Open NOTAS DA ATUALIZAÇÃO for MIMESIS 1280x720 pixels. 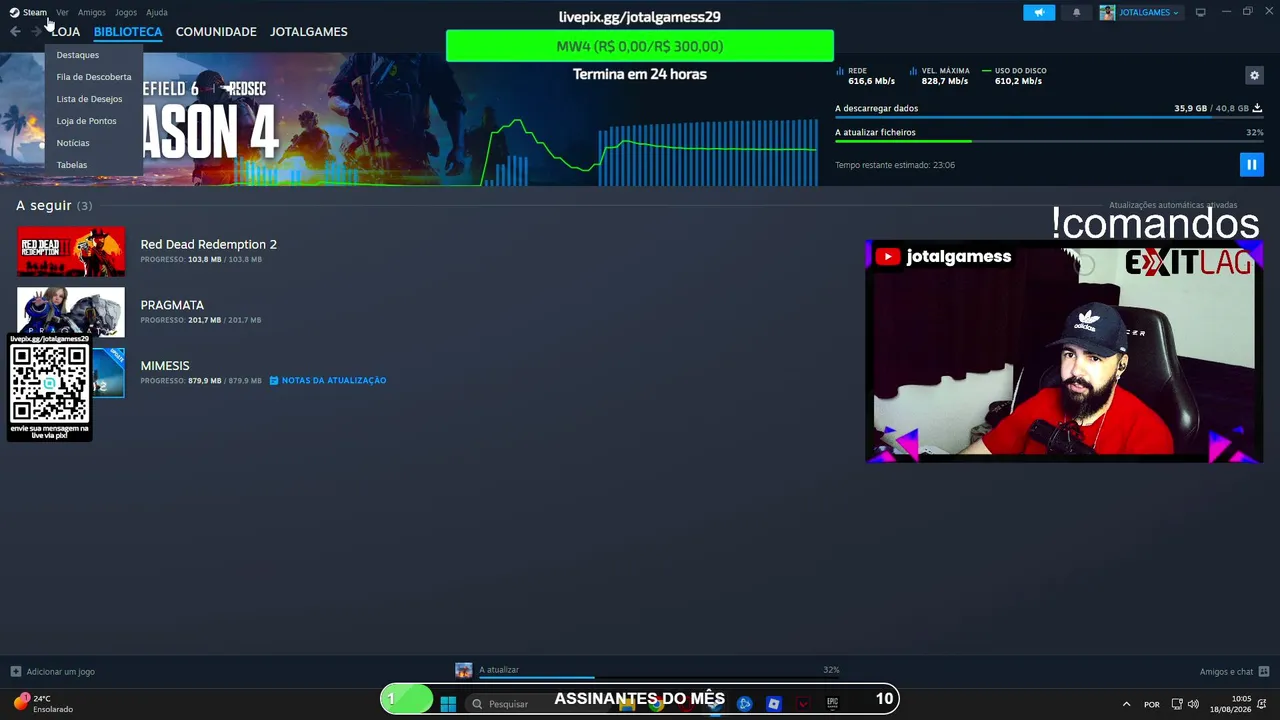[x=328, y=381]
